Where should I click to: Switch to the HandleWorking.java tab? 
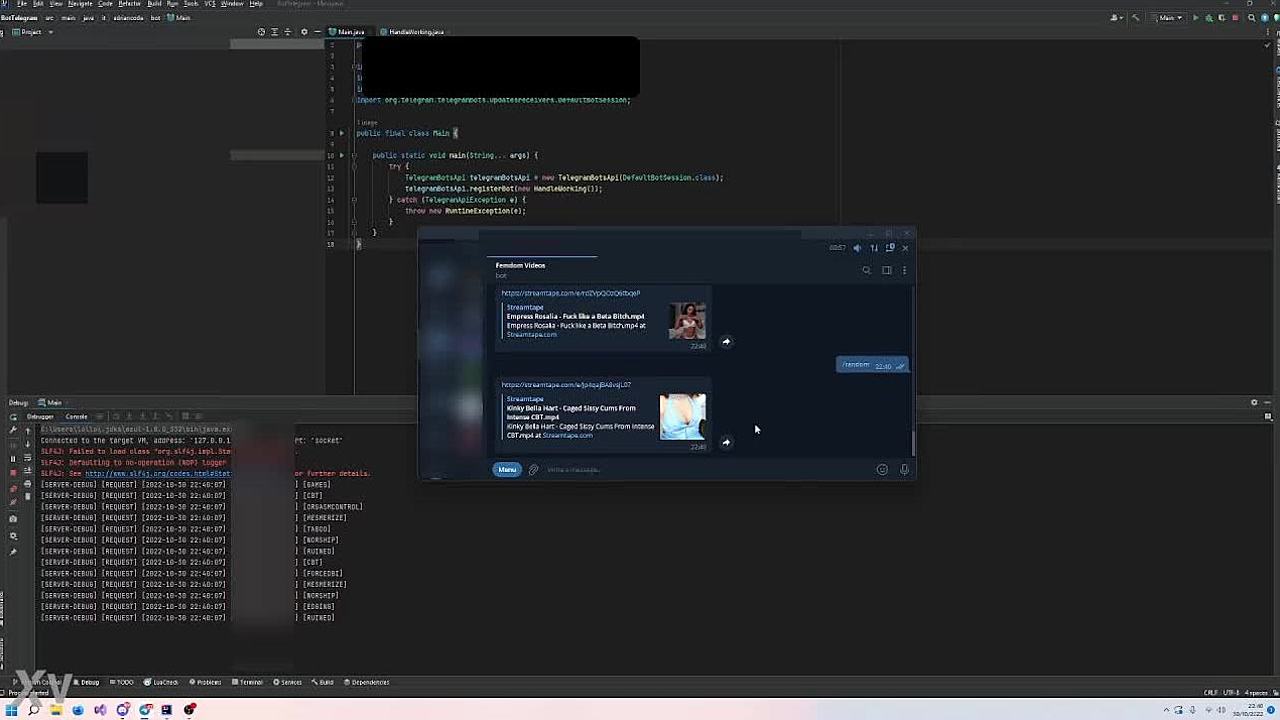click(415, 32)
